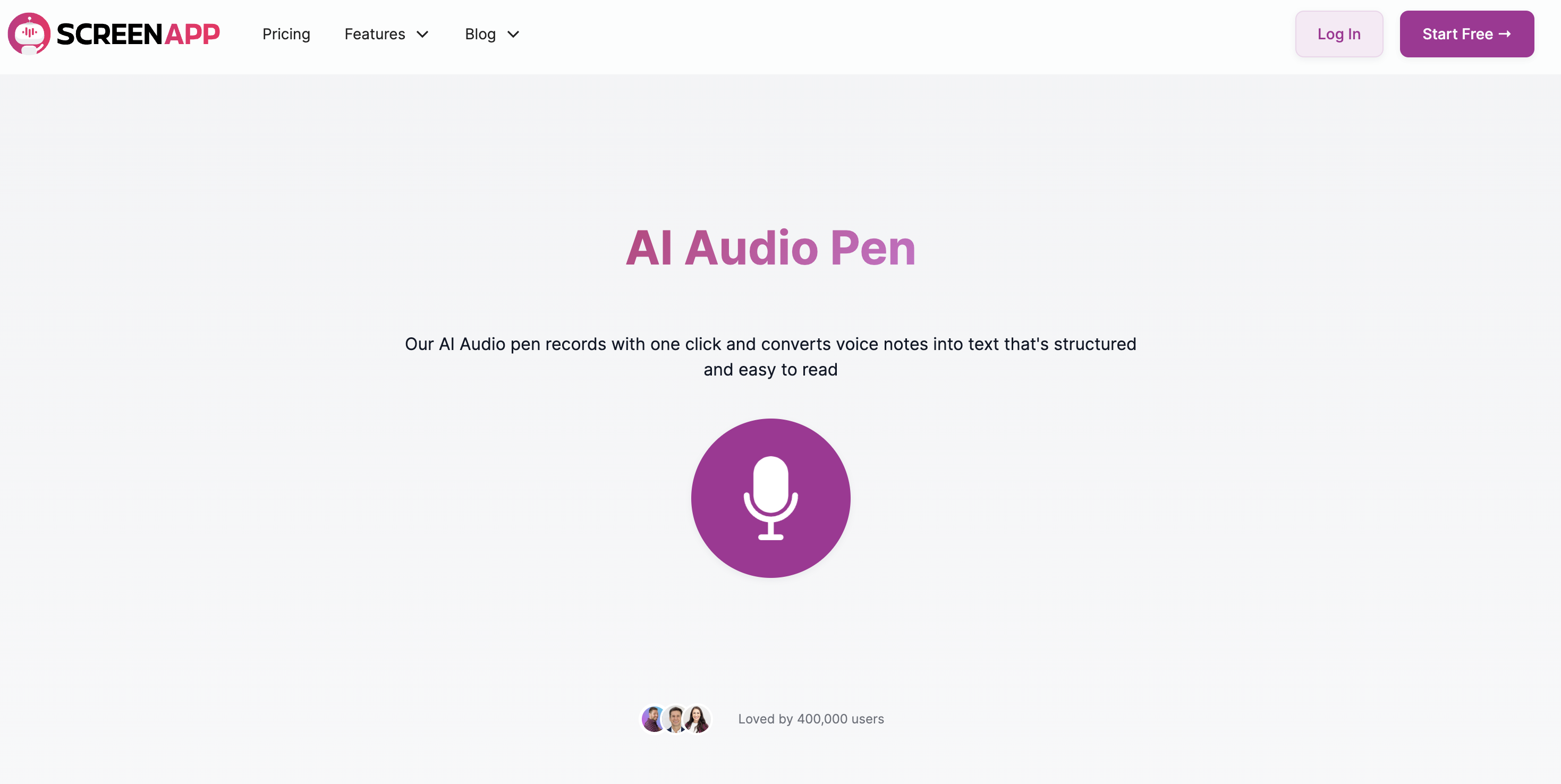Viewport: 1561px width, 784px height.
Task: Expand the chevron beside Features
Action: pyautogui.click(x=422, y=34)
